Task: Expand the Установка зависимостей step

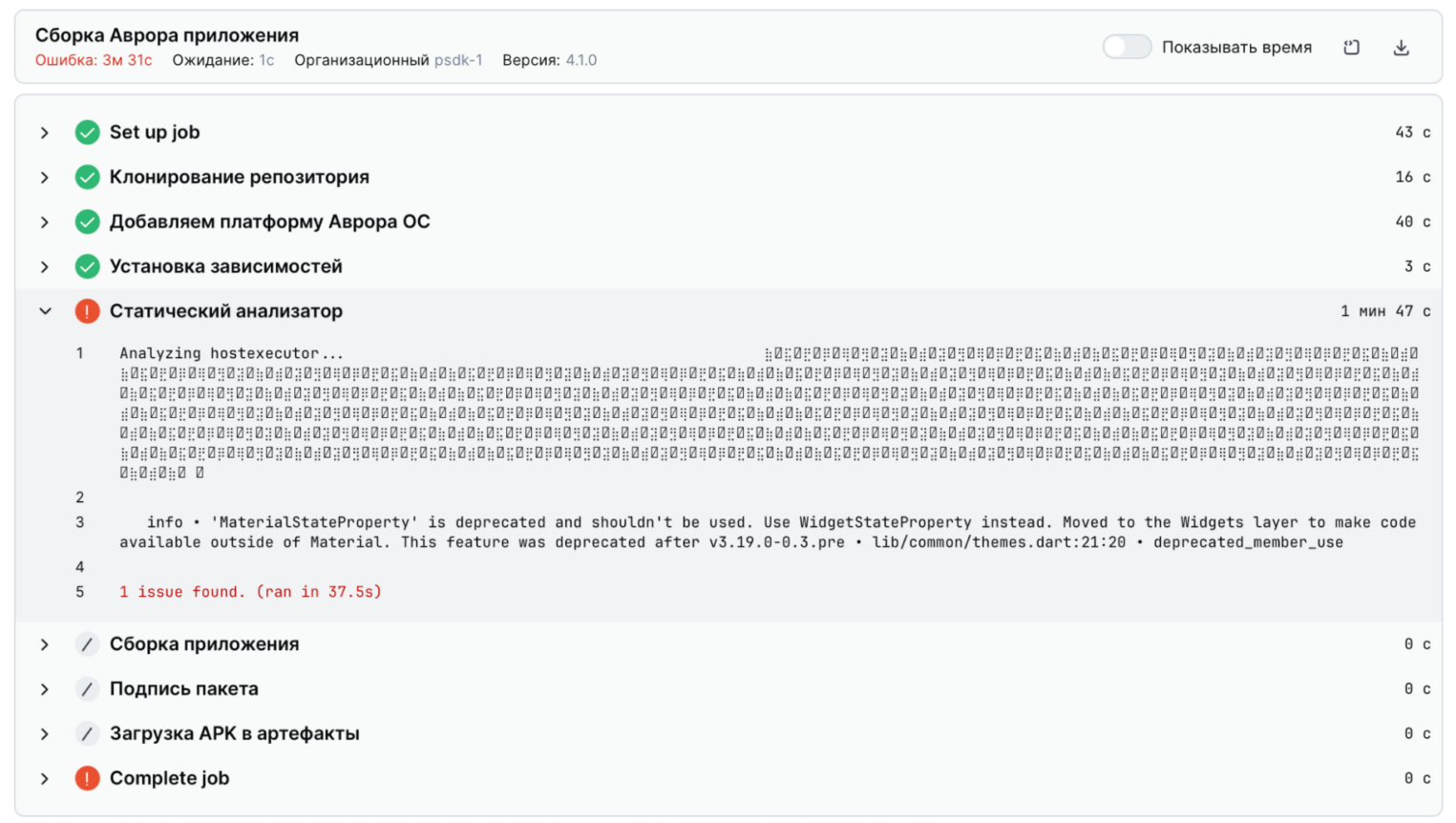Action: point(45,267)
